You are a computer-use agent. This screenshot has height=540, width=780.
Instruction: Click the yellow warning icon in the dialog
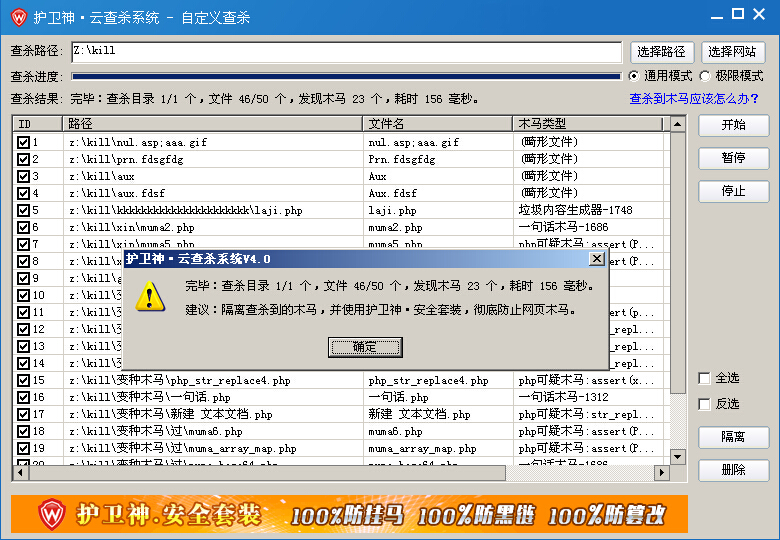tap(150, 296)
